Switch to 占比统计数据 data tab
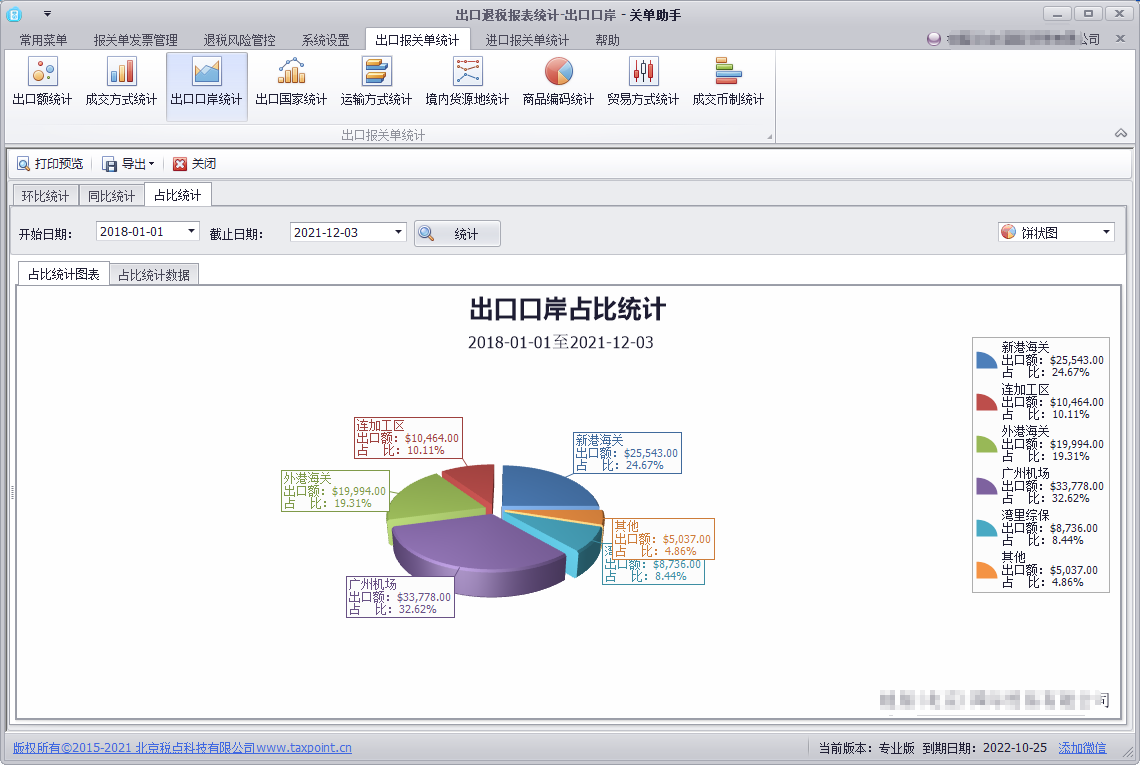The height and width of the screenshot is (765, 1140). tap(154, 275)
